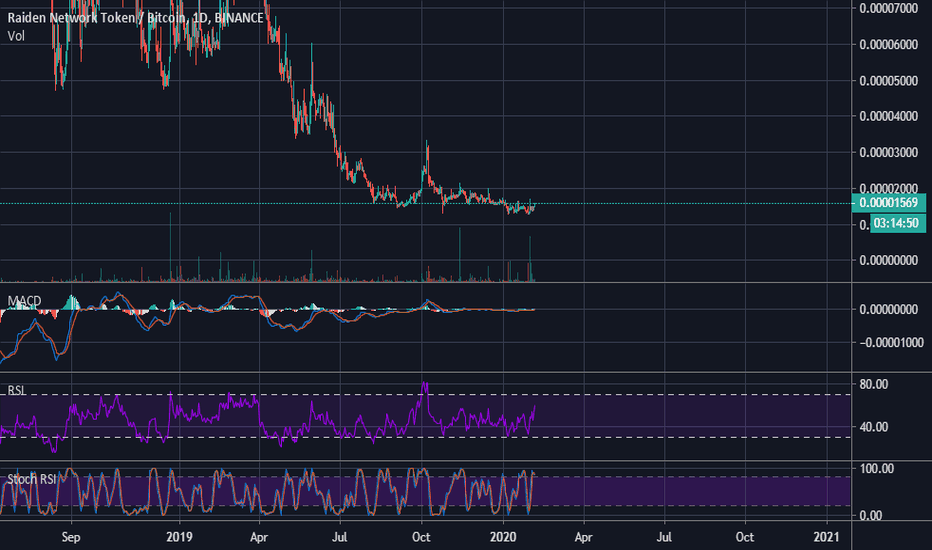The width and height of the screenshot is (932, 550).
Task: Click the 40.00 RSI axis label
Action: [874, 427]
